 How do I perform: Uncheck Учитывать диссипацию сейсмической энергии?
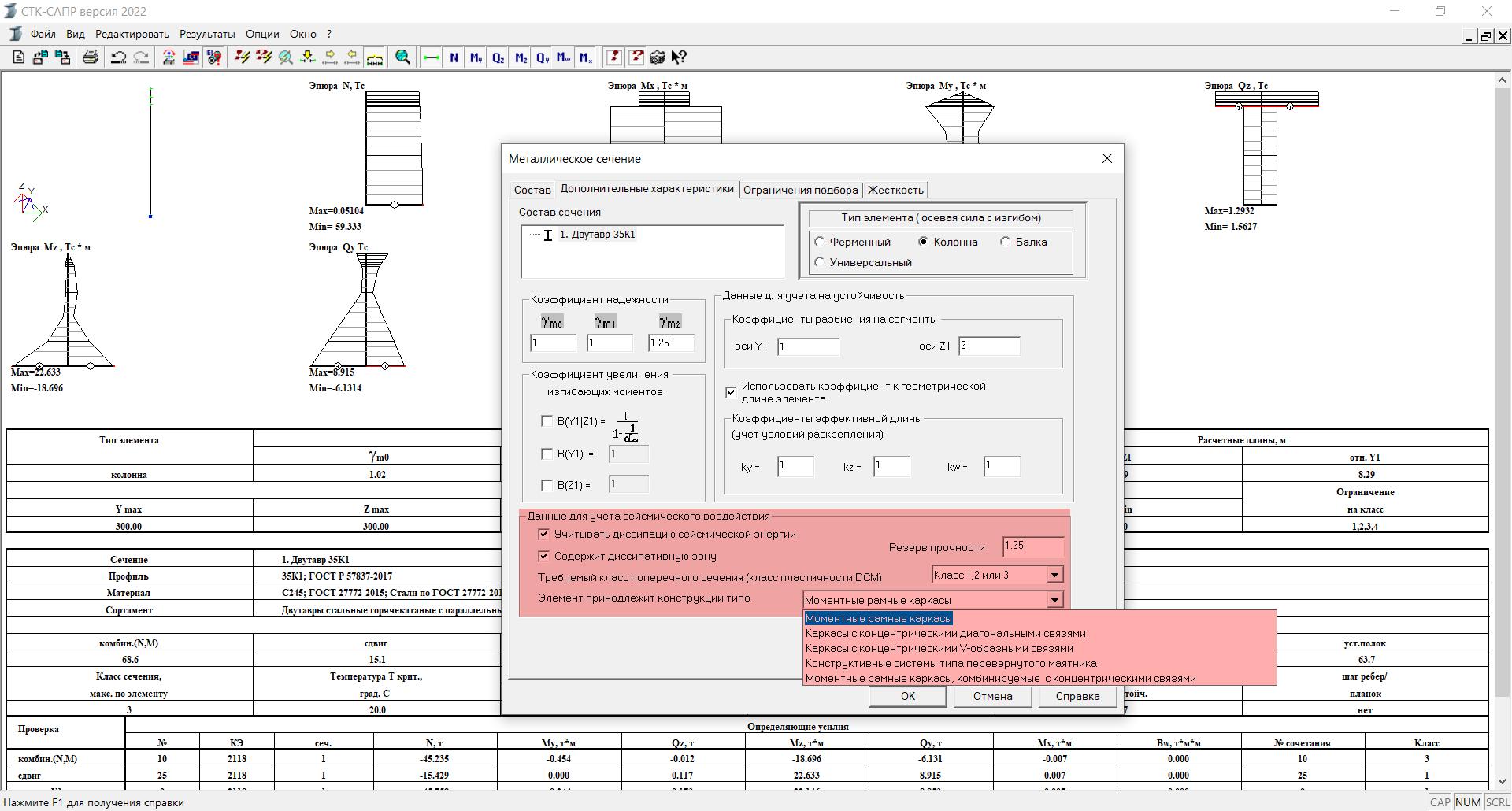(543, 535)
